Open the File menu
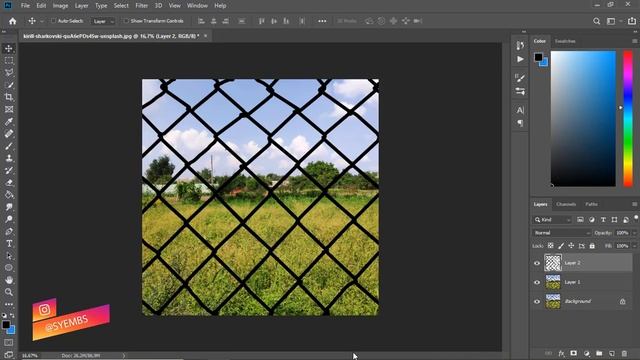The image size is (640, 360). coord(25,6)
